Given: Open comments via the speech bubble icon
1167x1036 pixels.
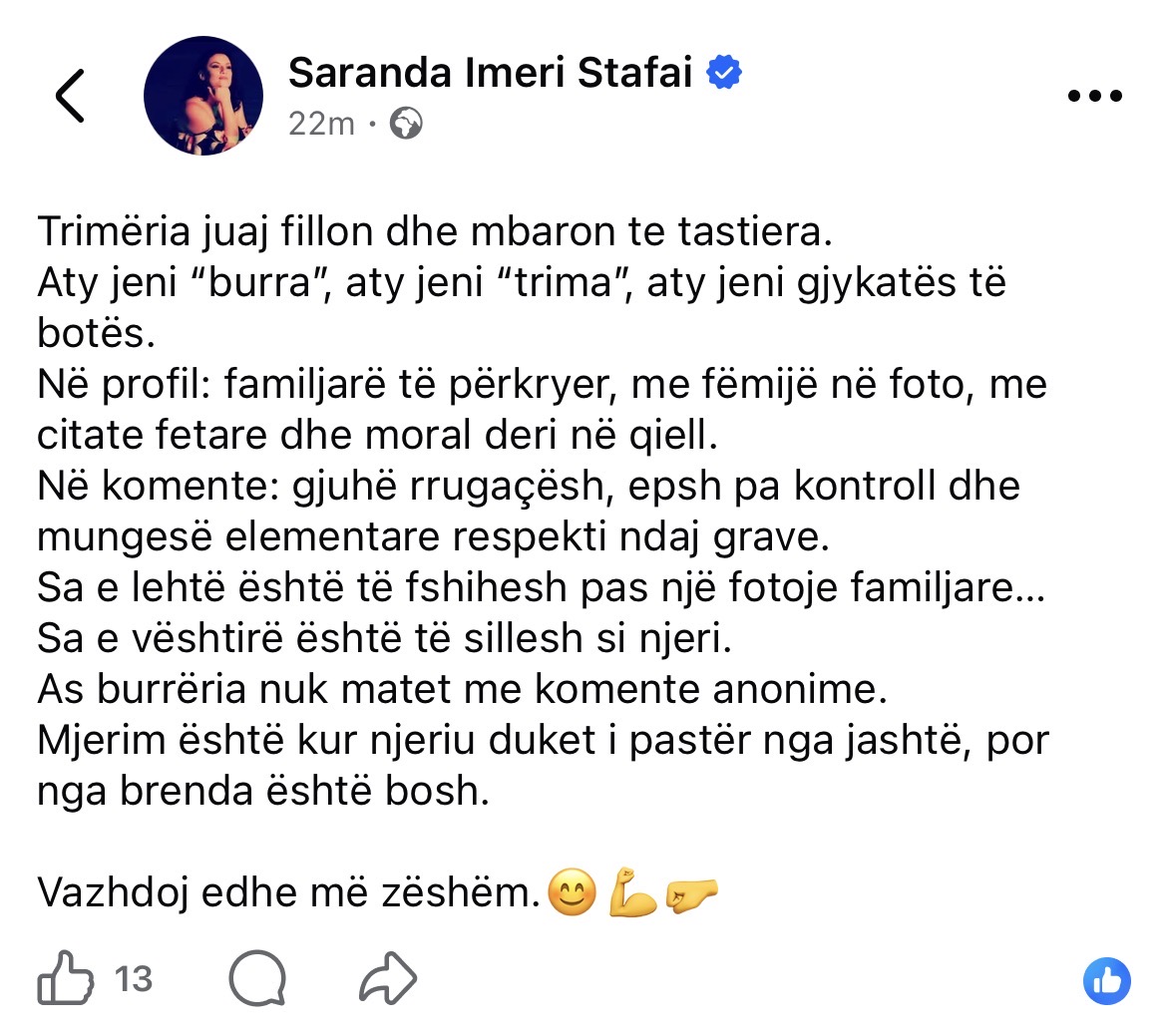Looking at the screenshot, I should 257,977.
